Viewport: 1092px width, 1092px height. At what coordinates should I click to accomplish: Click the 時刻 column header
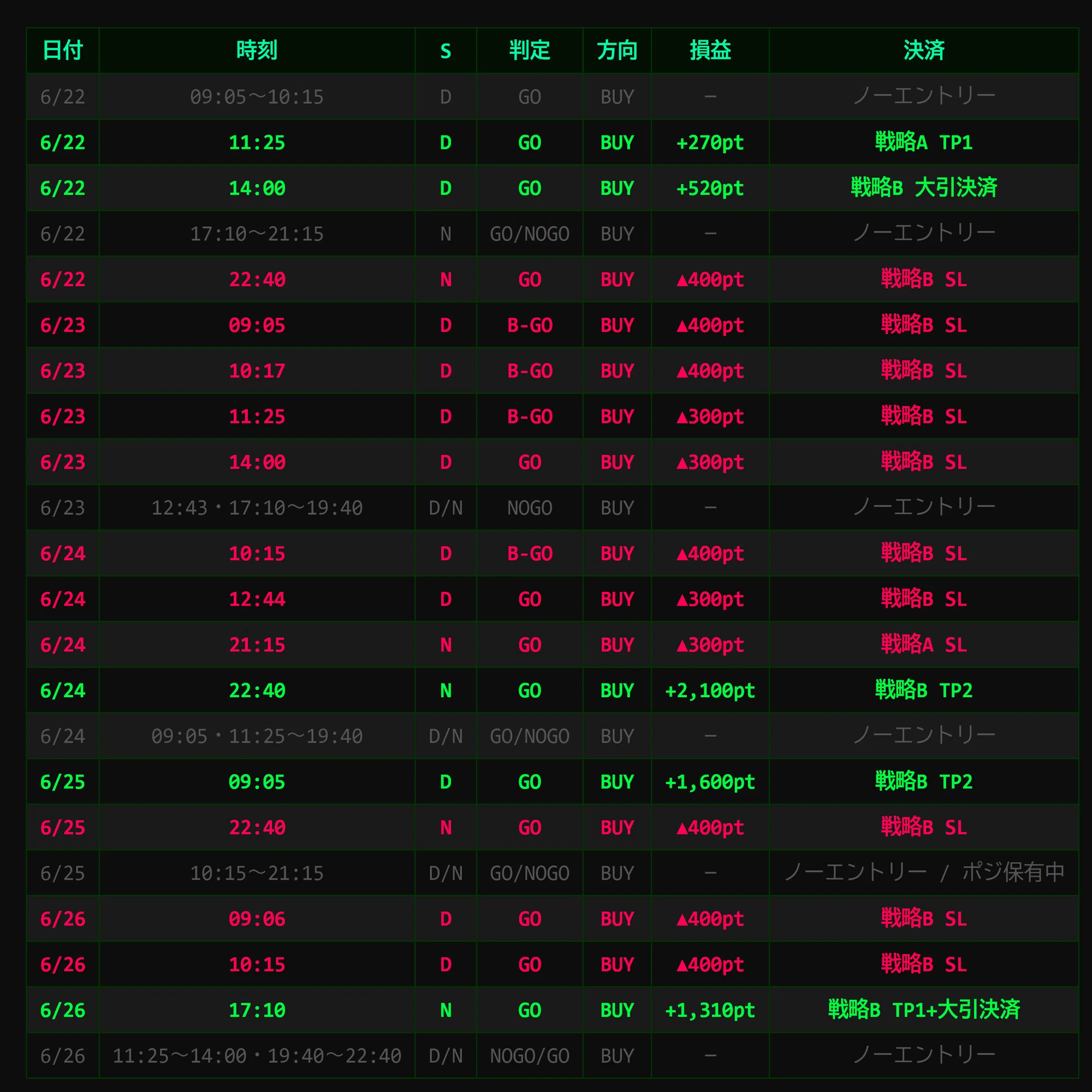click(257, 51)
